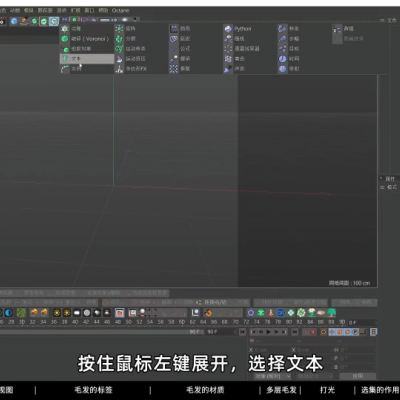Click the 多边形FX PolyFX icon
The height and width of the screenshot is (400, 400).
119,69
